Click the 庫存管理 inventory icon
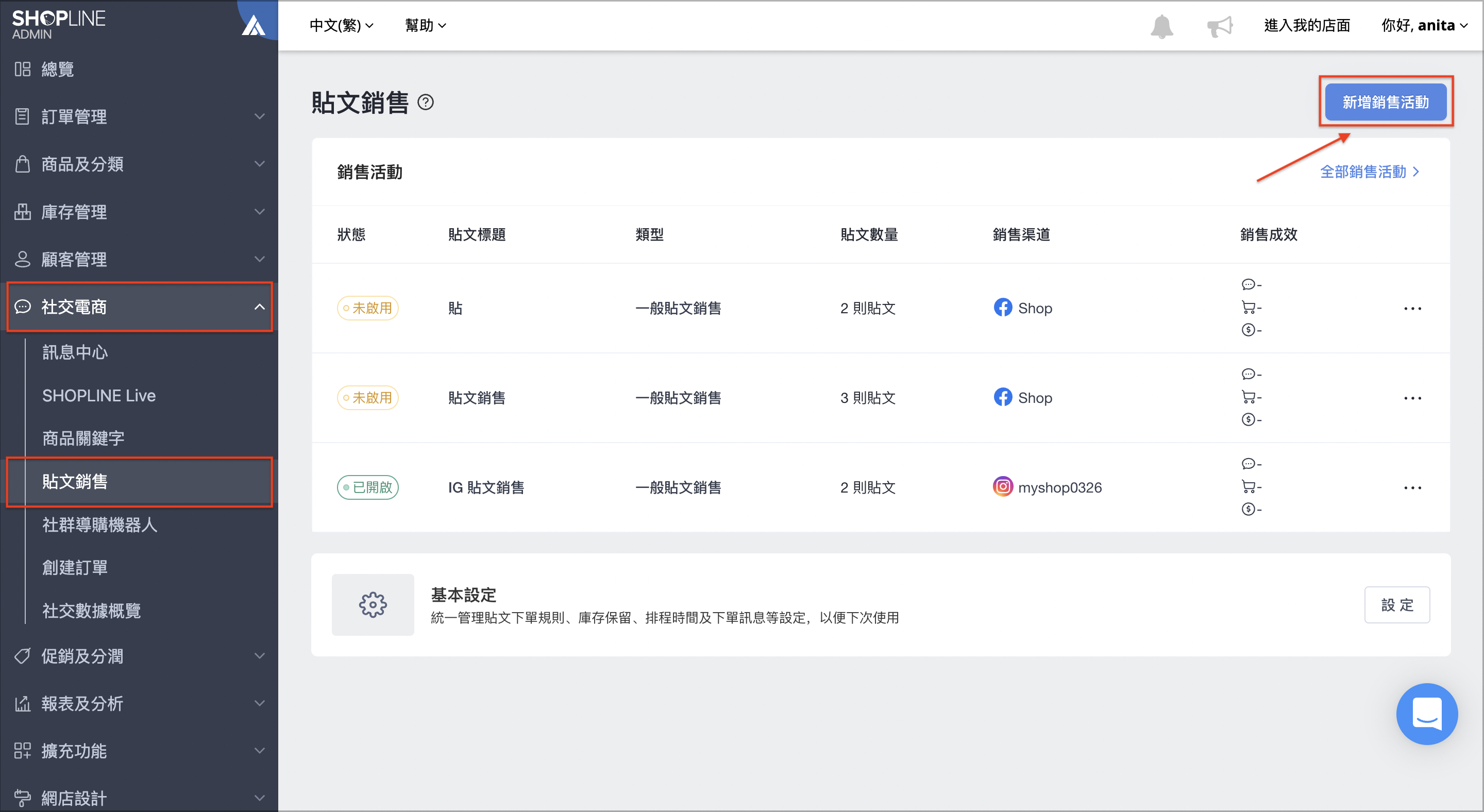Viewport: 1484px width, 812px height. [x=23, y=212]
